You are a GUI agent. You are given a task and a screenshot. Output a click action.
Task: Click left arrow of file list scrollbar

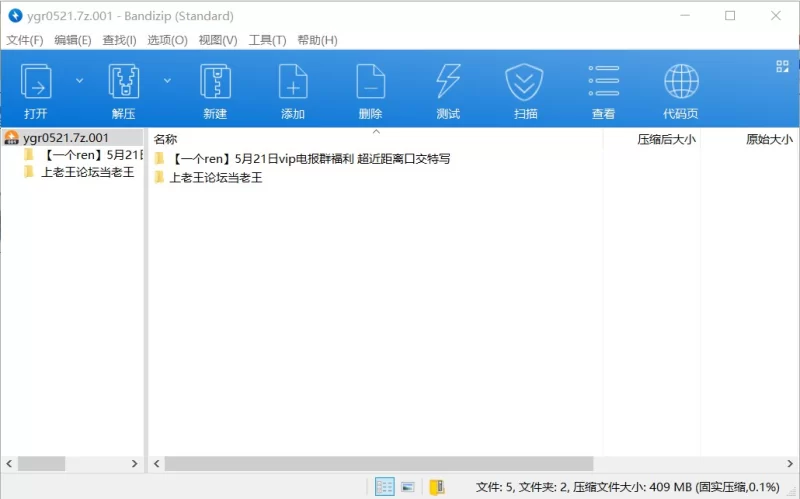click(x=157, y=464)
